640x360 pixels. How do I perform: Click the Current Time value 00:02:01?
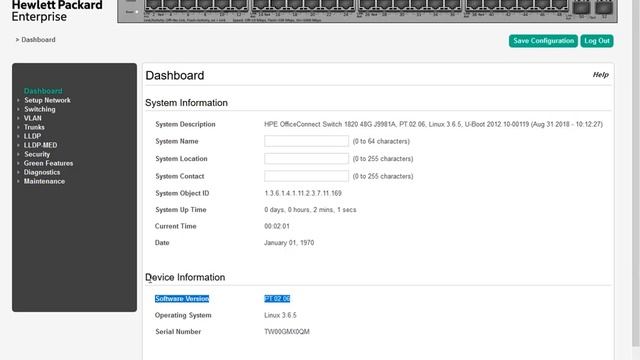pos(277,226)
